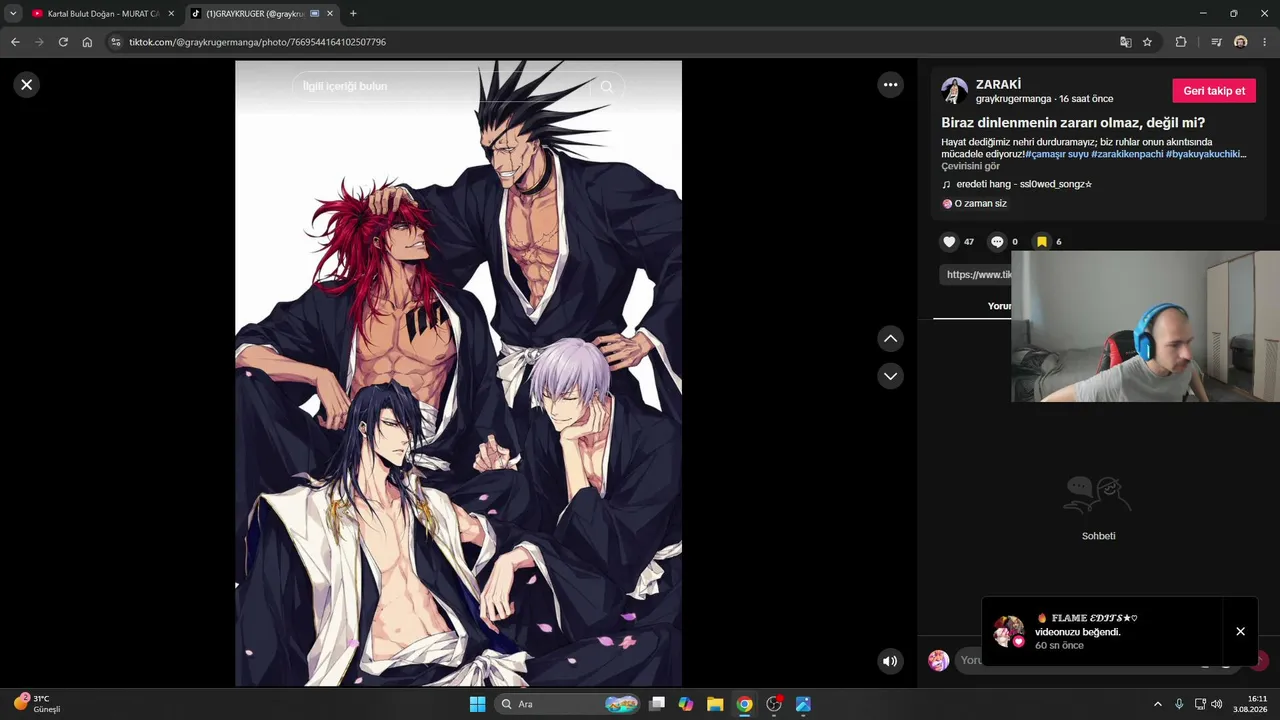Open File Explorer from the taskbar

point(715,704)
